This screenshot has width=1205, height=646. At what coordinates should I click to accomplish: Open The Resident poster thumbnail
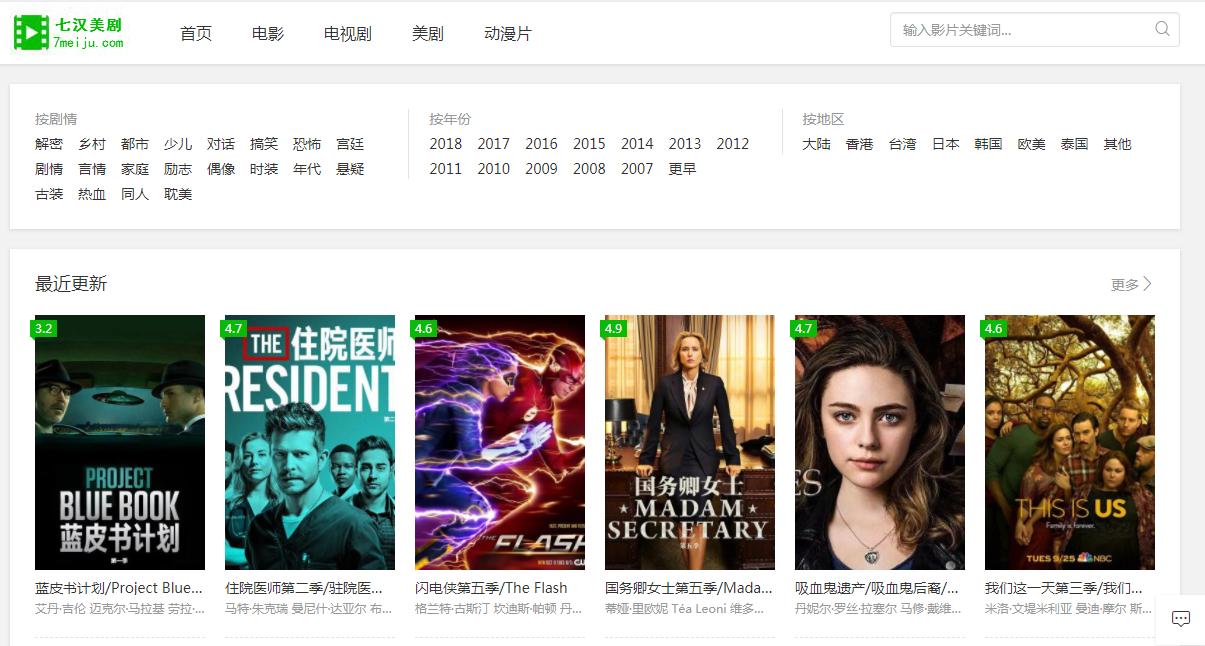310,442
